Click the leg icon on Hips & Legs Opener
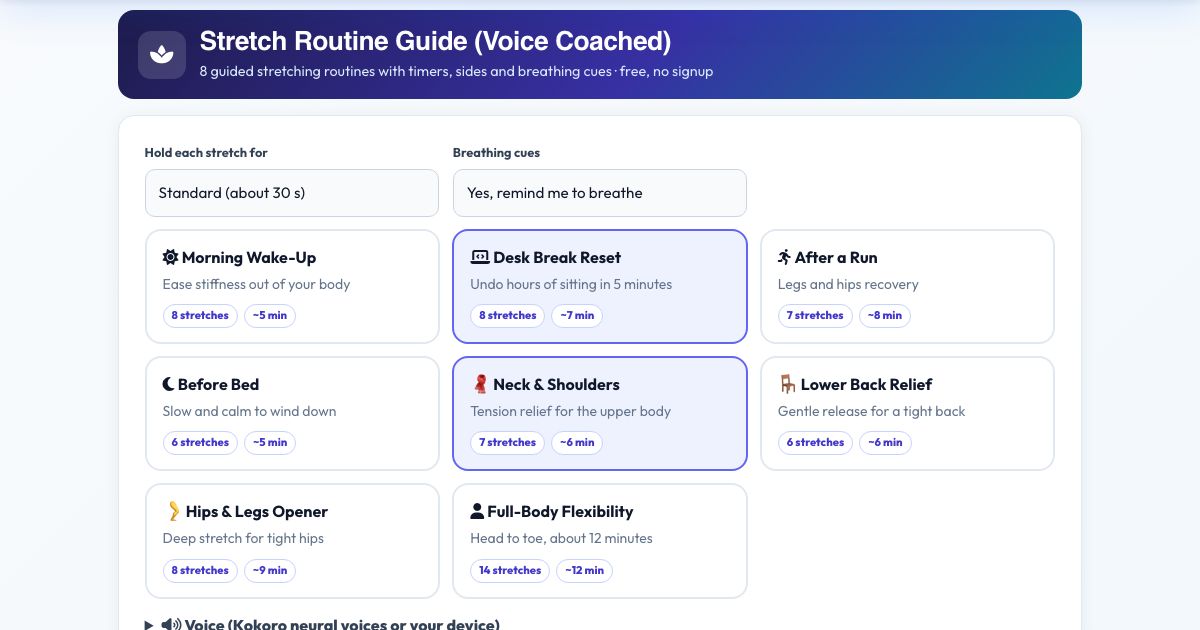 pos(173,512)
